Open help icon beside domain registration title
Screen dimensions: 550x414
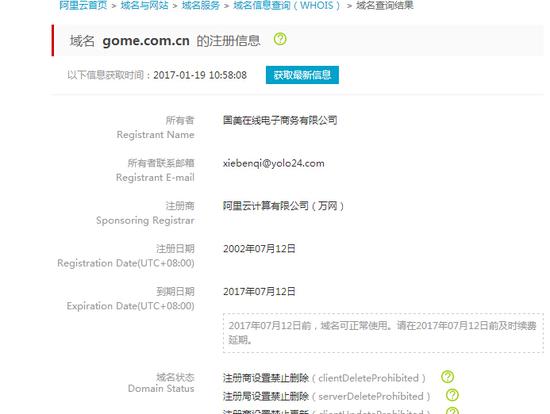point(280,39)
